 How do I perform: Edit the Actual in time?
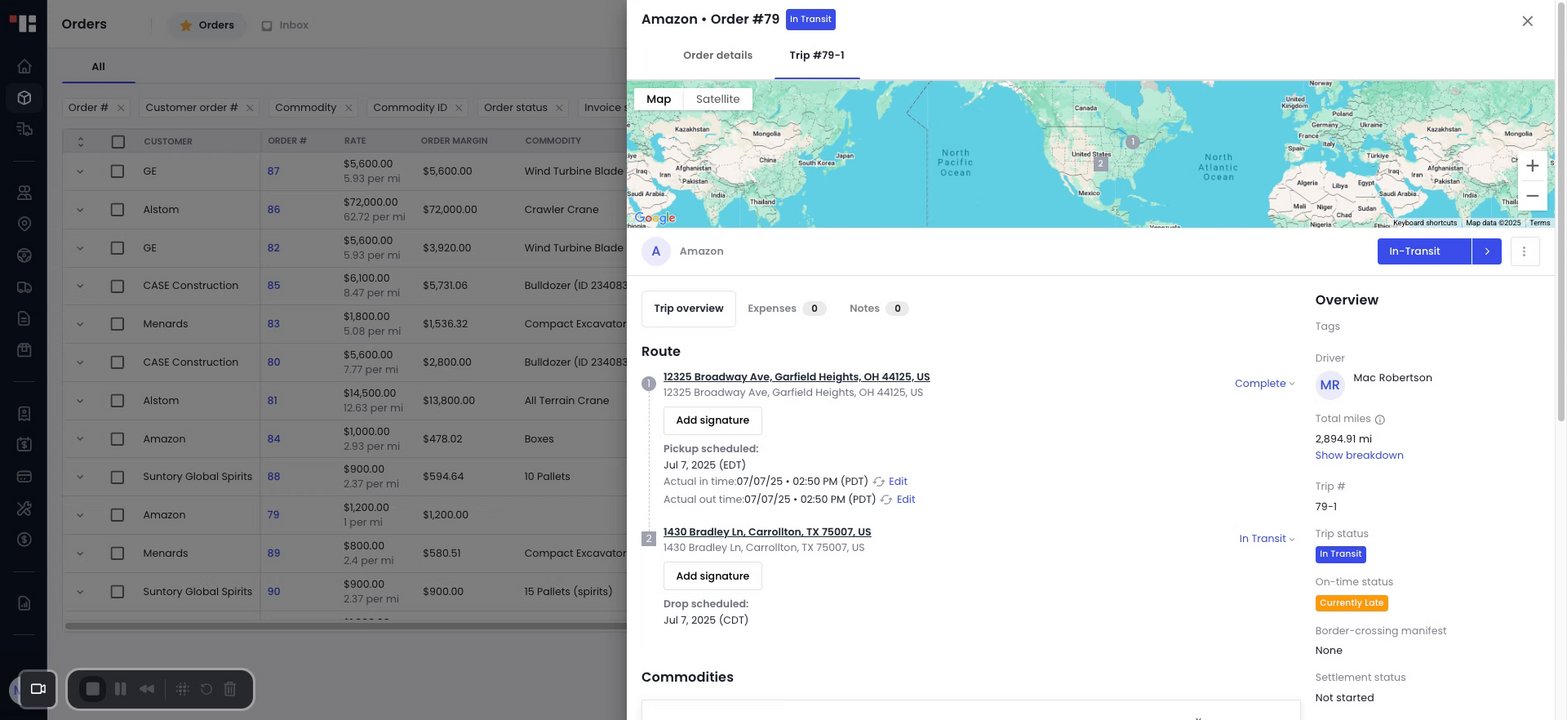tap(898, 482)
